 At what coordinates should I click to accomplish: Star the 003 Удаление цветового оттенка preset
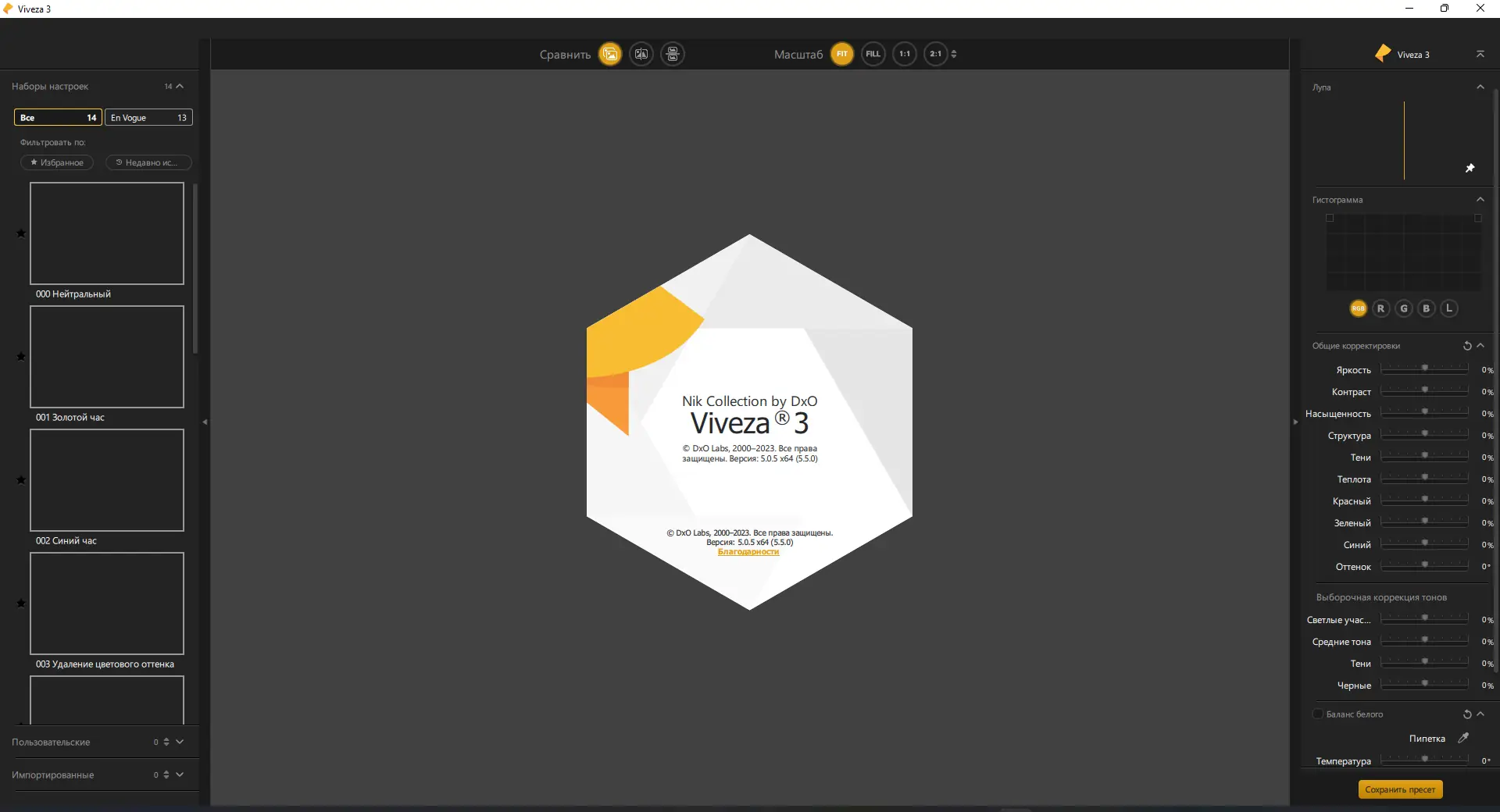pyautogui.click(x=21, y=604)
